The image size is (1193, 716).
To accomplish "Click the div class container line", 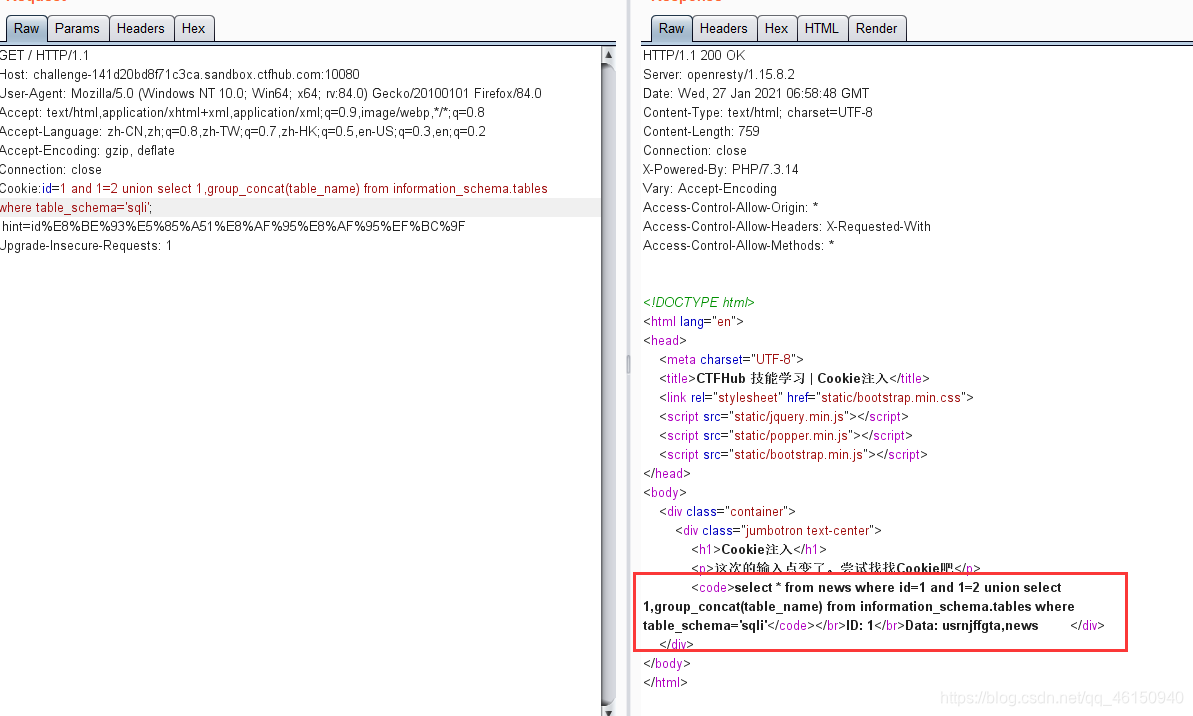I will (x=727, y=511).
